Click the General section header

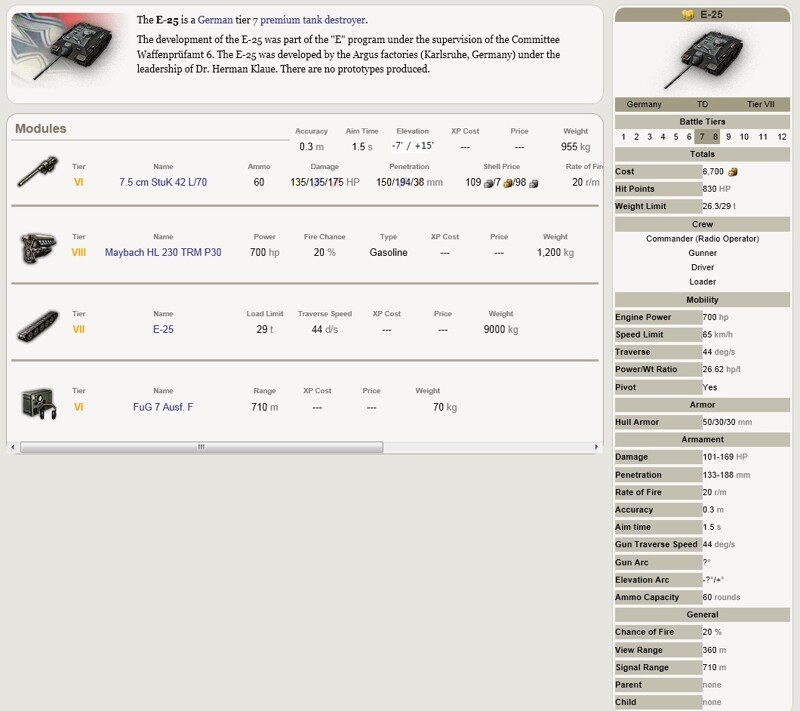[702, 615]
